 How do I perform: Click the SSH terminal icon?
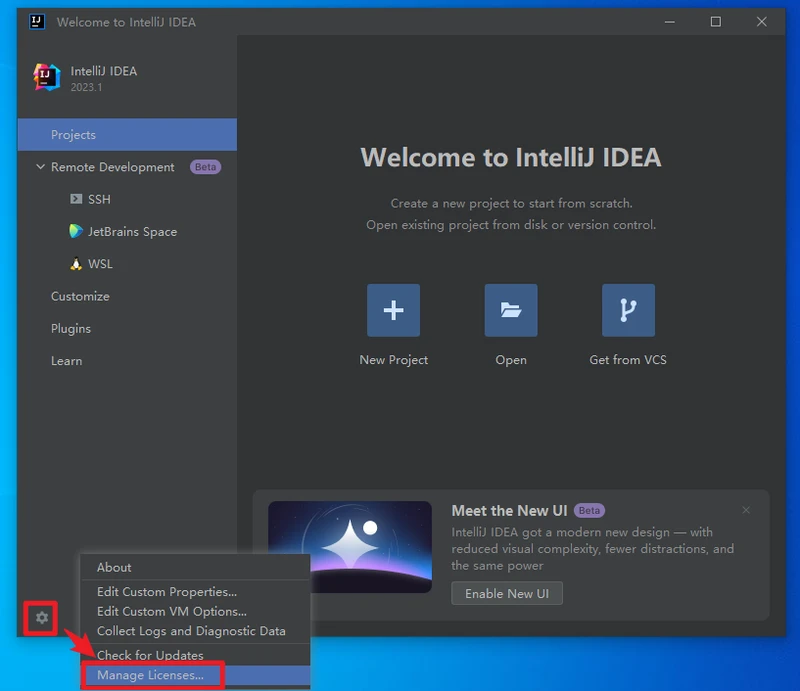[x=76, y=199]
